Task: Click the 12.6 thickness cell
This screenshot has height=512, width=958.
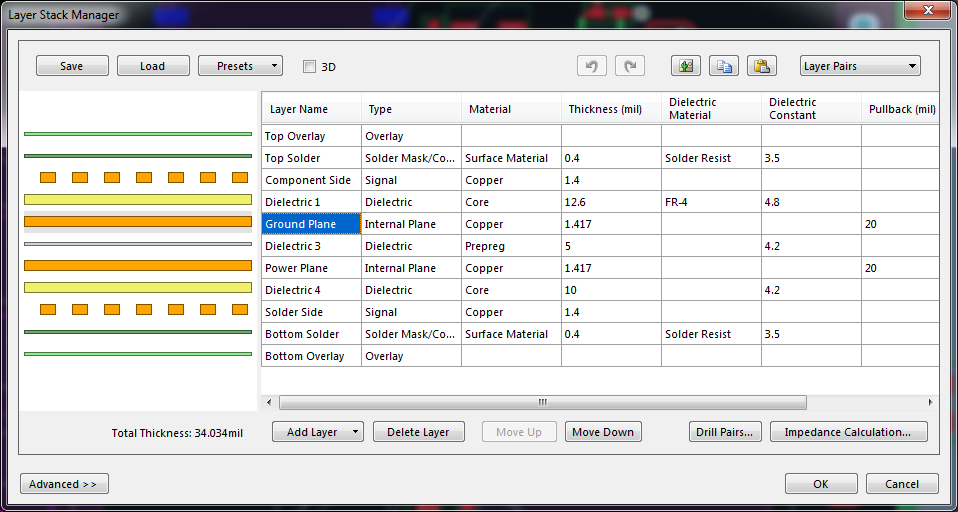Action: [611, 202]
